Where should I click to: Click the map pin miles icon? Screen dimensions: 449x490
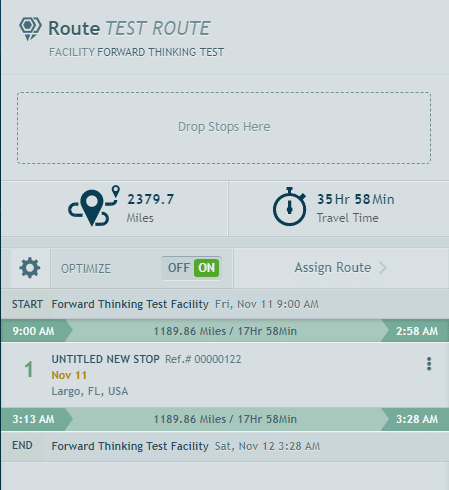pyautogui.click(x=94, y=207)
